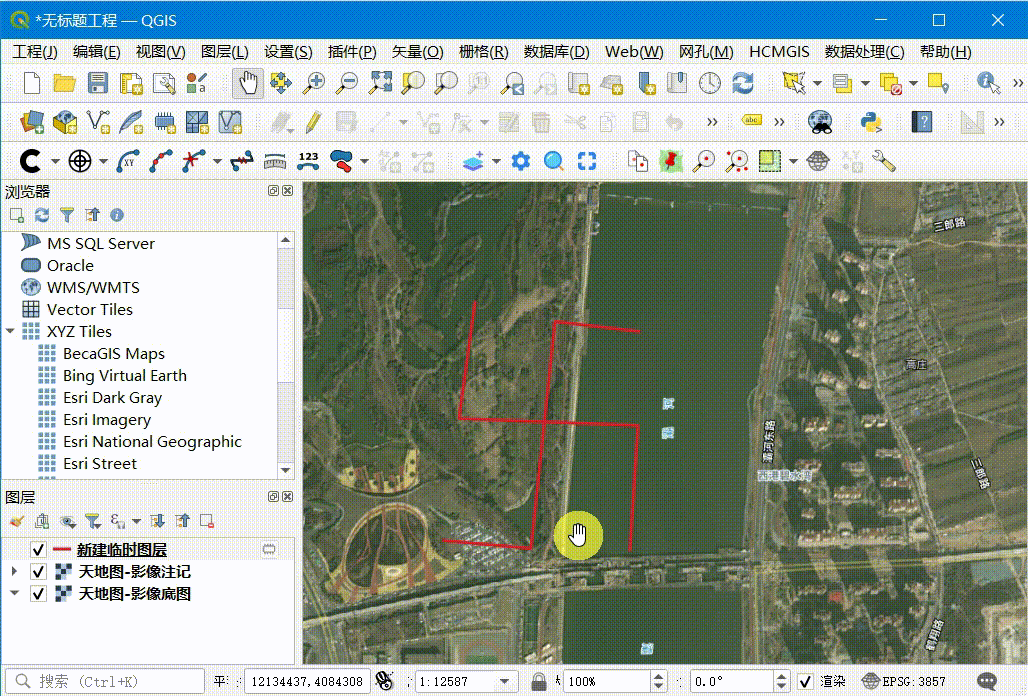Screen dimensions: 1028x696
Task: Filter the legend in Layers panel
Action: click(92, 521)
